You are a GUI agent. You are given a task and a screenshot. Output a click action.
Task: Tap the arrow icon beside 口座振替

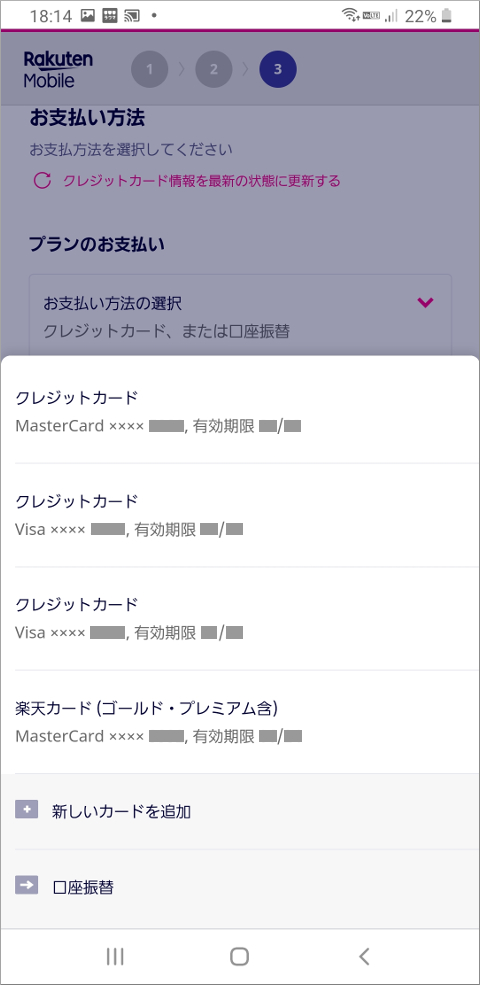click(x=26, y=886)
